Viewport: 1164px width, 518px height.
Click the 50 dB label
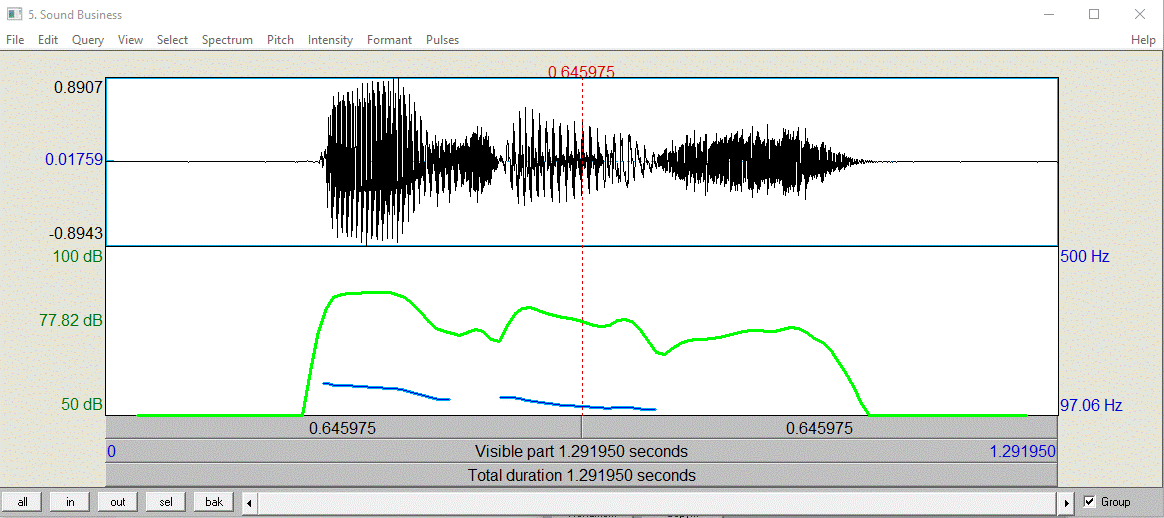coord(82,405)
